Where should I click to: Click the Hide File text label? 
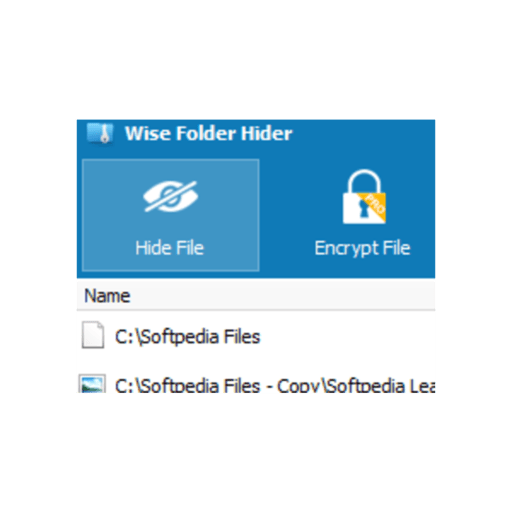(169, 248)
